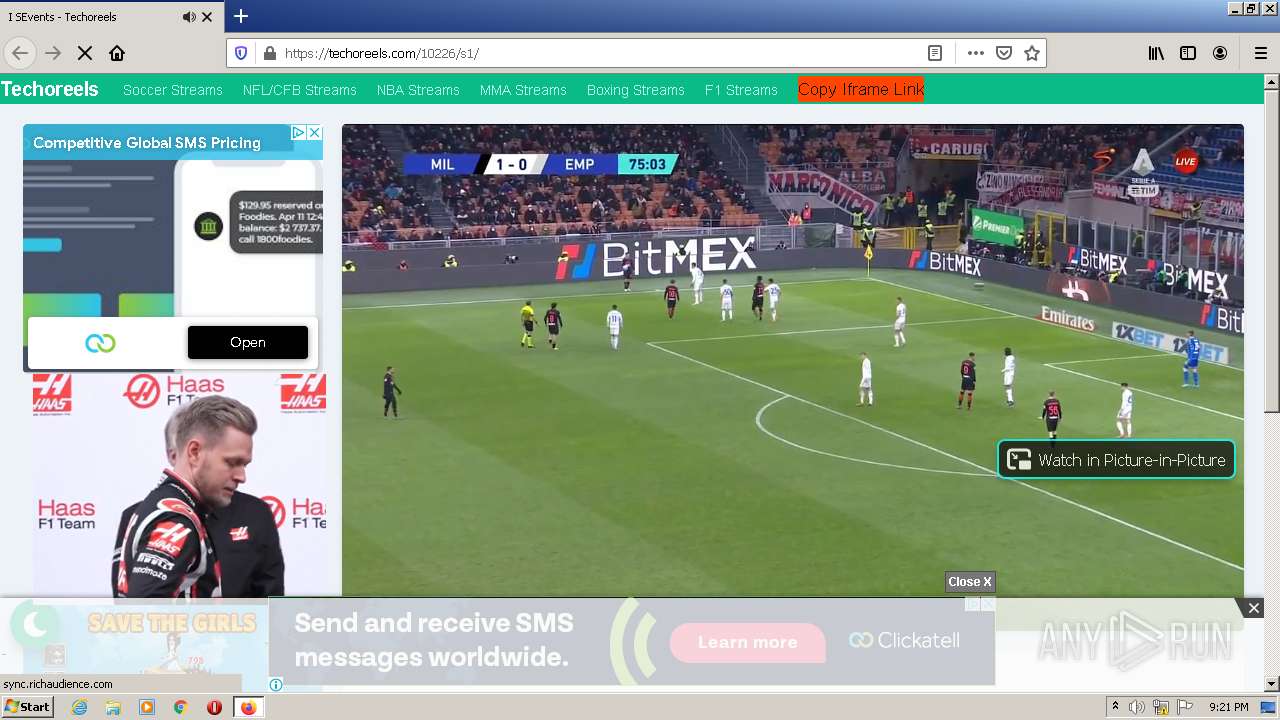Screen dimensions: 1280x720
Task: Open volume control in system tray
Action: [x=1137, y=707]
